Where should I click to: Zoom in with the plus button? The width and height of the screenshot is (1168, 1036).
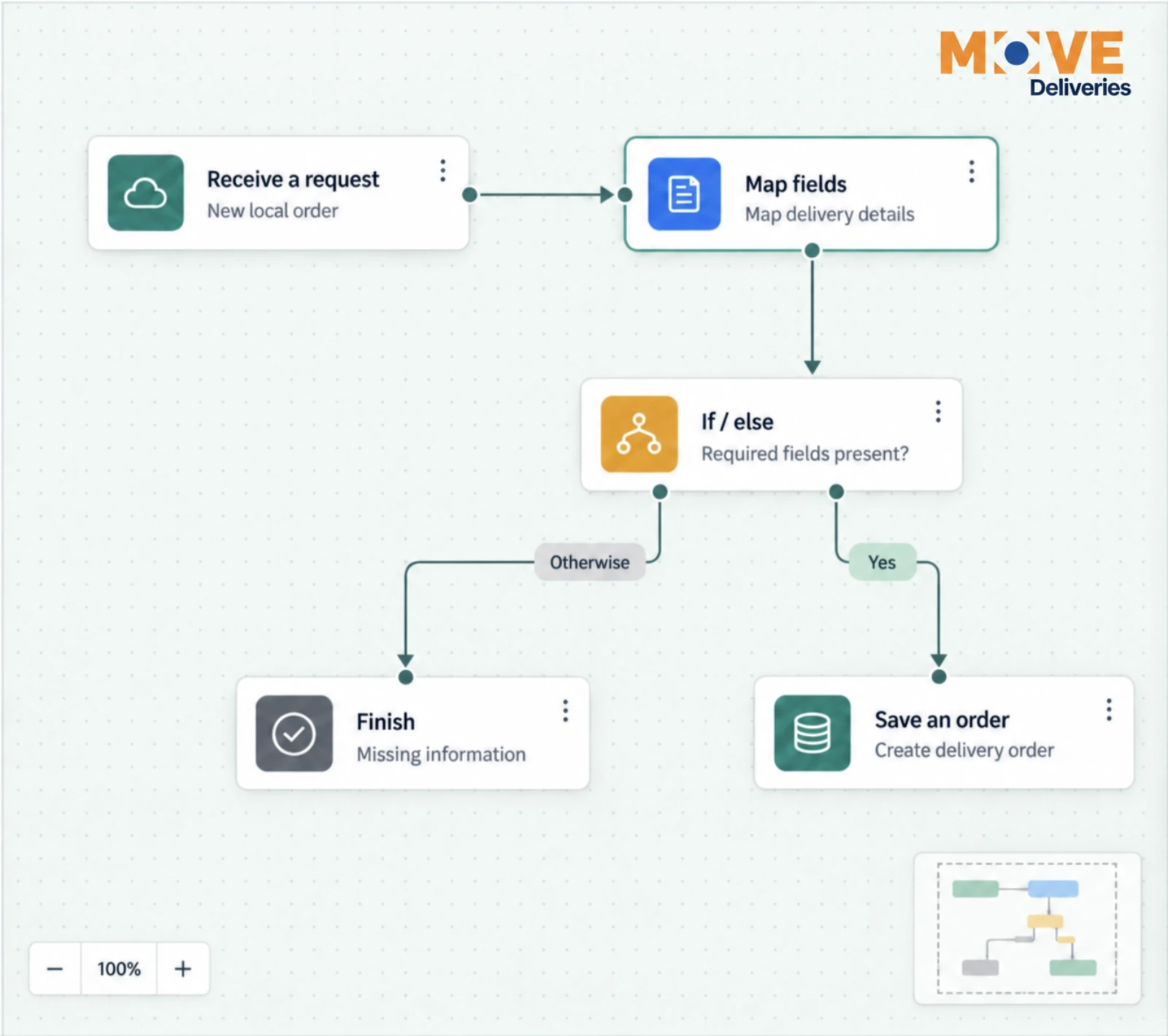[x=183, y=969]
